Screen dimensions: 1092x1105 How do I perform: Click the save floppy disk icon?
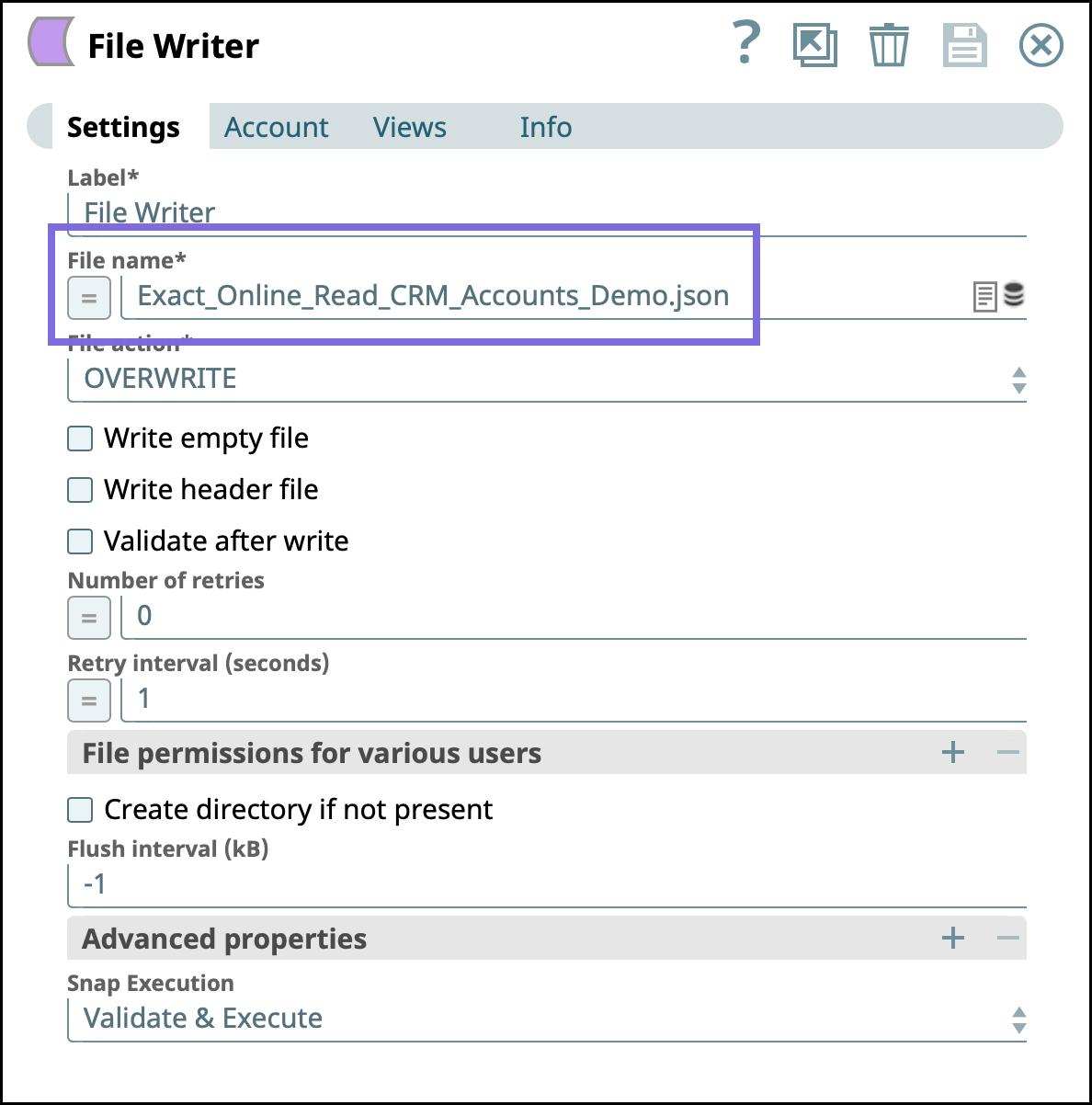click(x=964, y=45)
